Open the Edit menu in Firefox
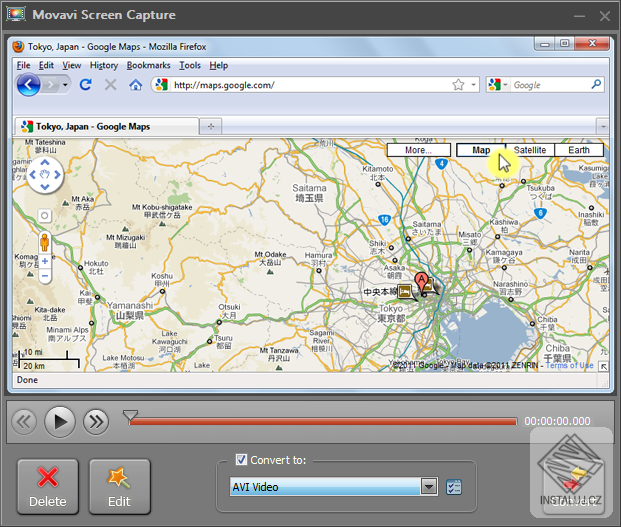 46,65
